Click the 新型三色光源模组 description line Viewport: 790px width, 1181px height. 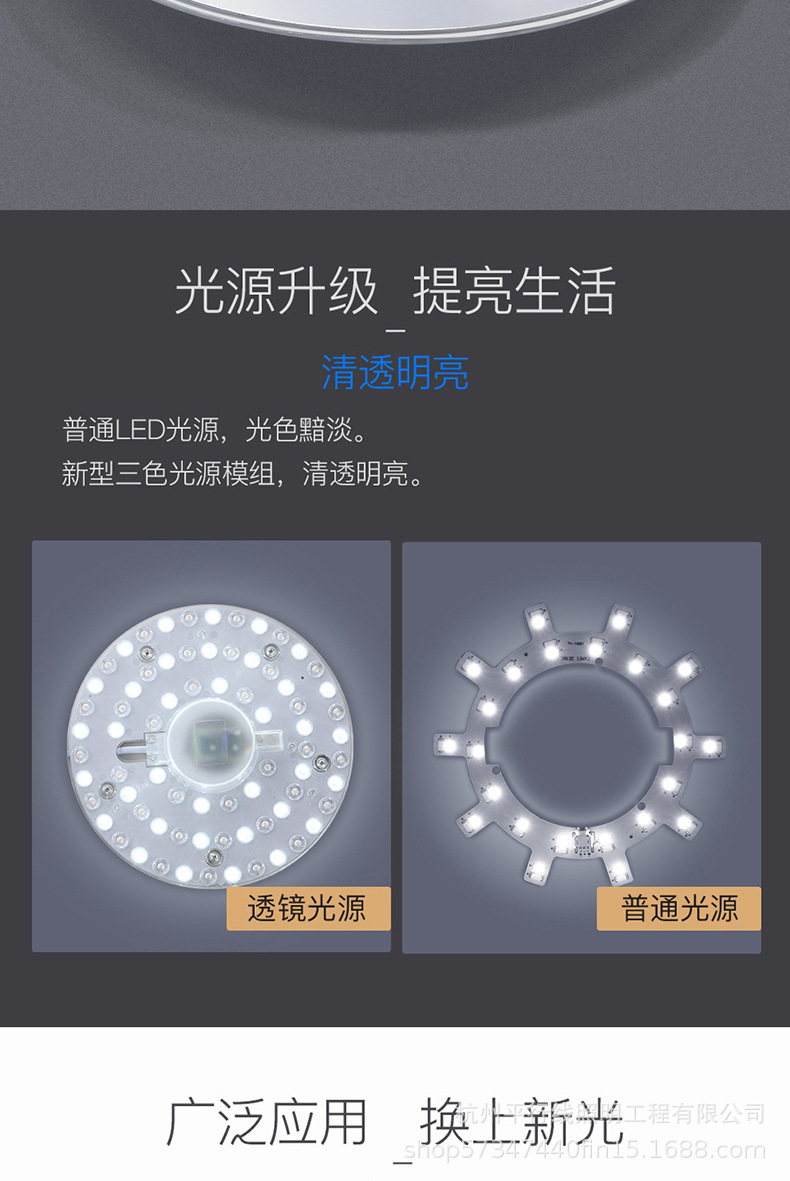(x=242, y=474)
